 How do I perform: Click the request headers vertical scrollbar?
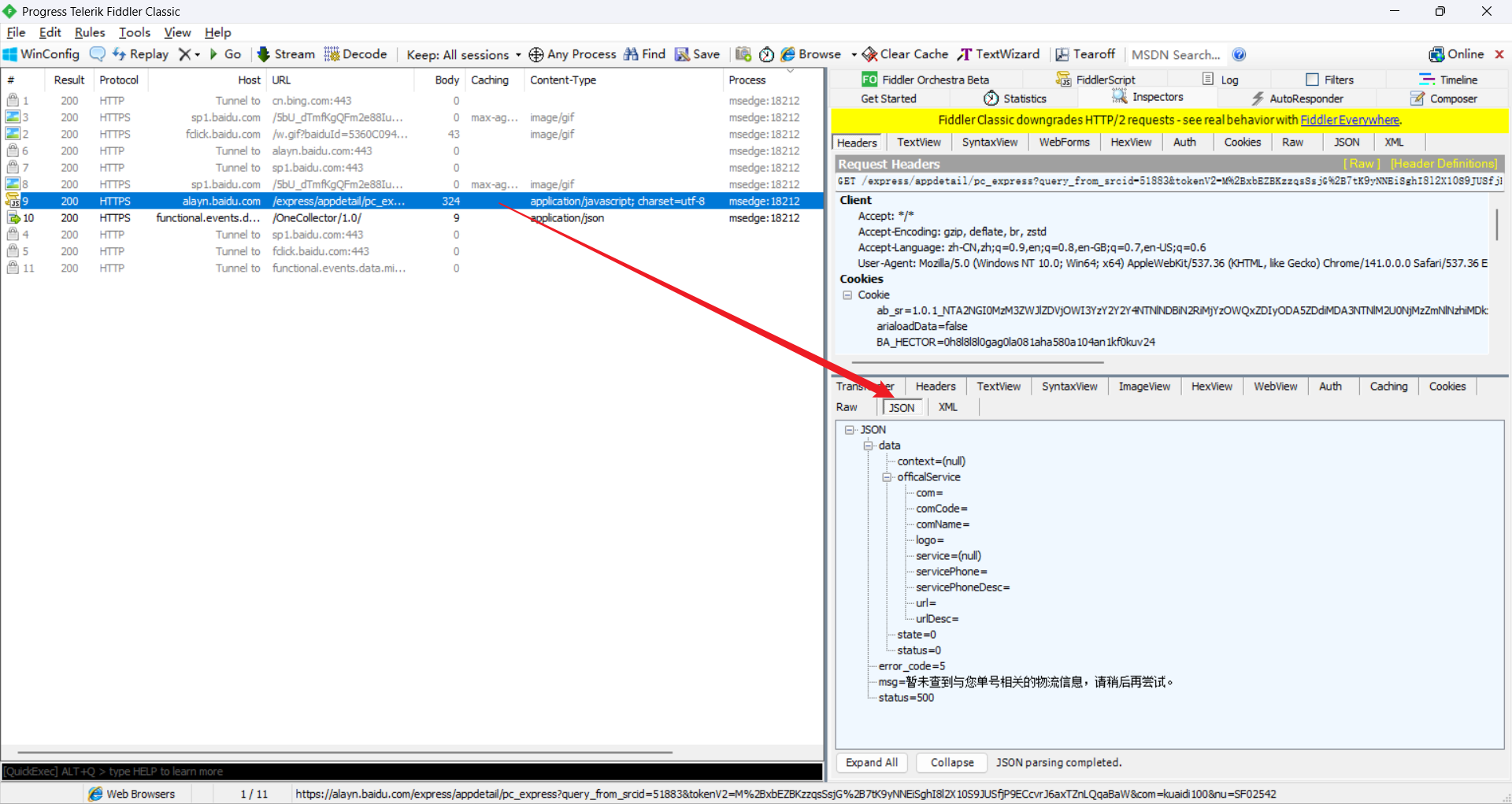[x=1497, y=225]
